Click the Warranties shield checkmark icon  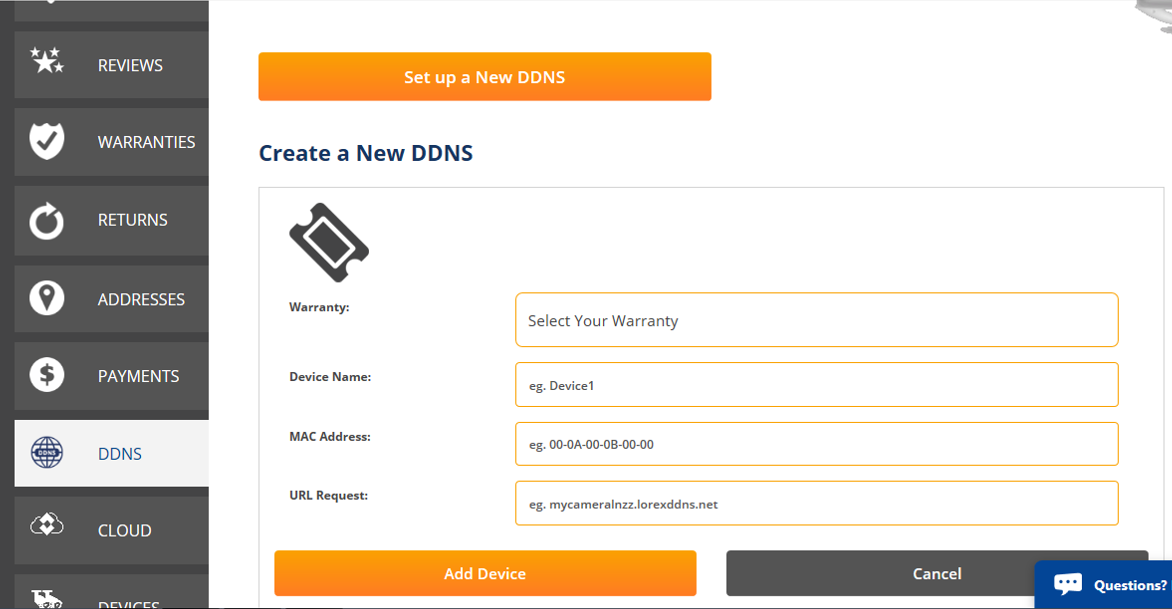(x=47, y=141)
